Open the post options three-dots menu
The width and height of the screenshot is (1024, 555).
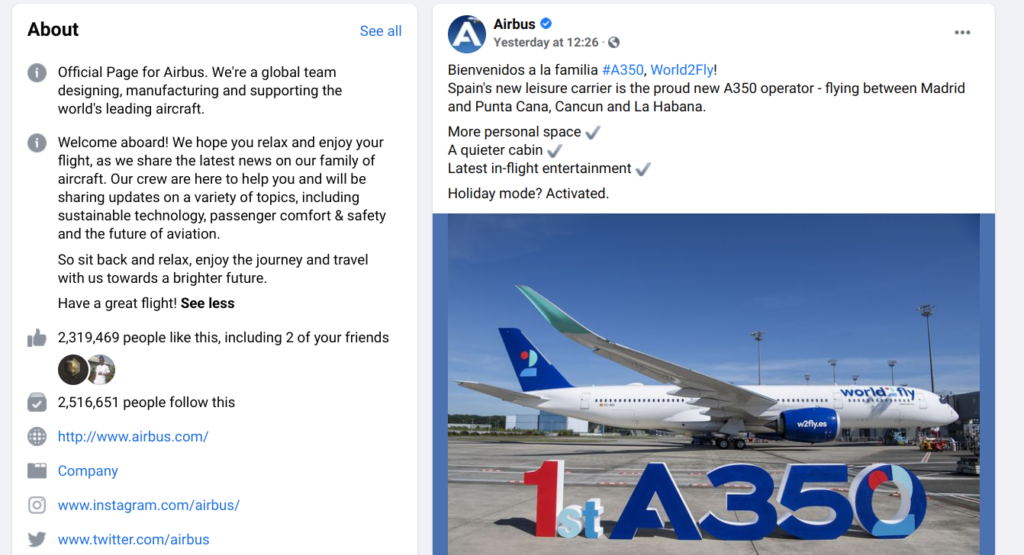(x=962, y=33)
